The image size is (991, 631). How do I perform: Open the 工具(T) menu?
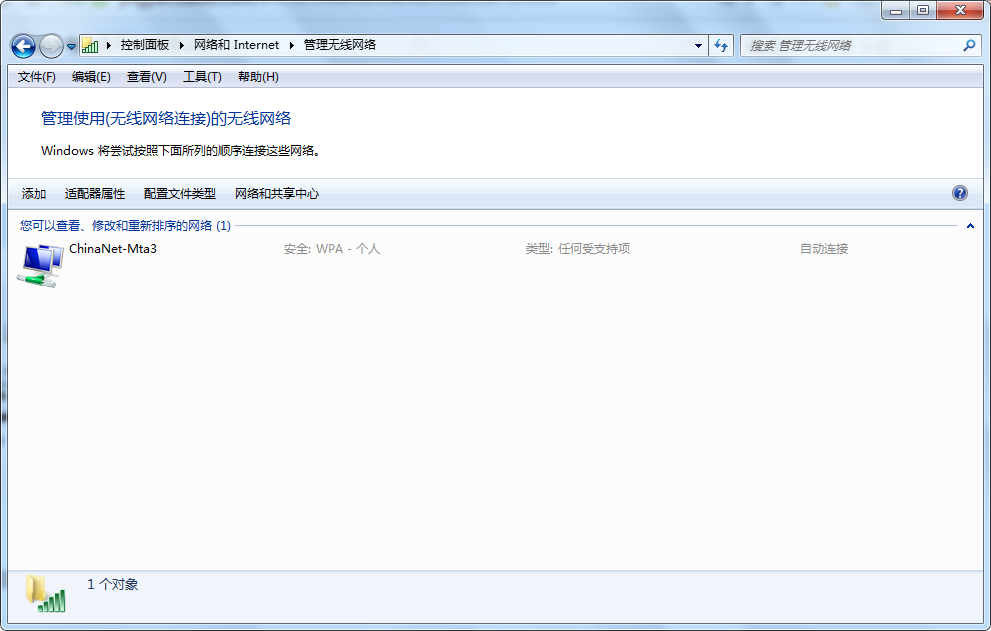point(202,77)
